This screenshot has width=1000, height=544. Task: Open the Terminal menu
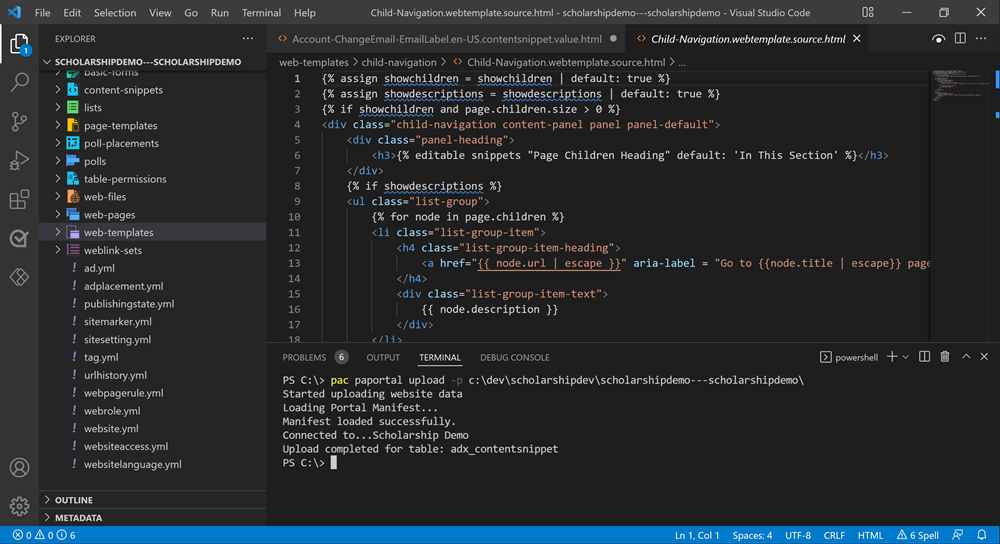coord(261,13)
